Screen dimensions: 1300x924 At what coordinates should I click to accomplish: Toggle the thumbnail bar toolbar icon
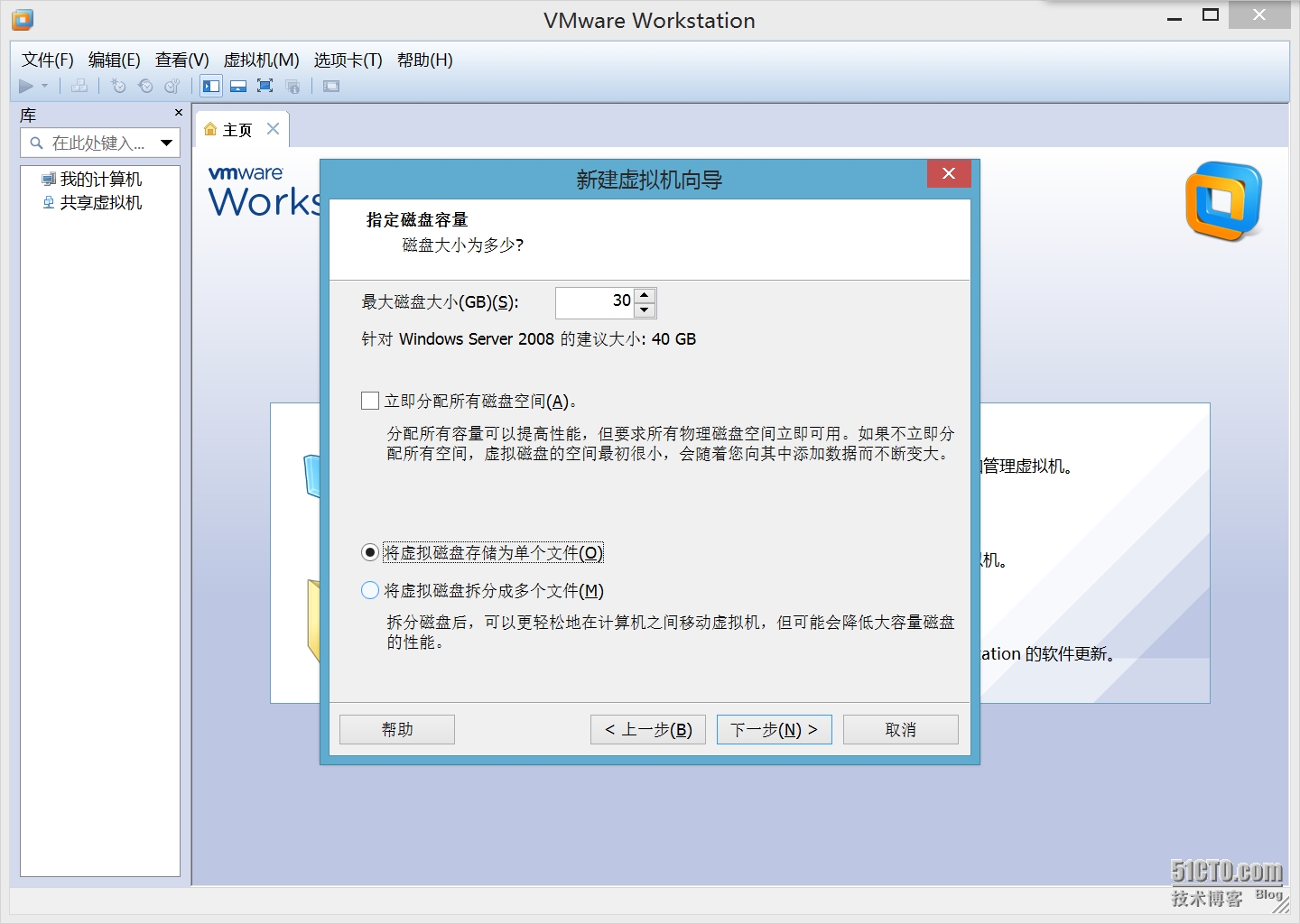click(238, 86)
